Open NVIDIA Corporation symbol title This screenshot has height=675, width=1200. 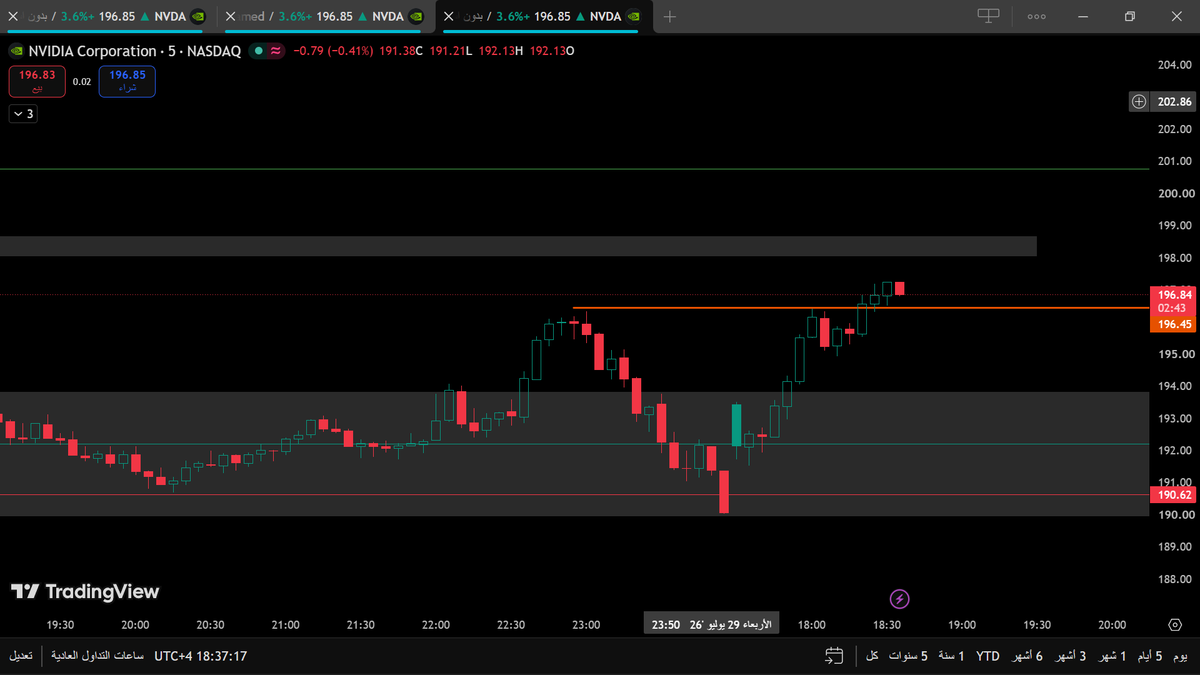(134, 51)
